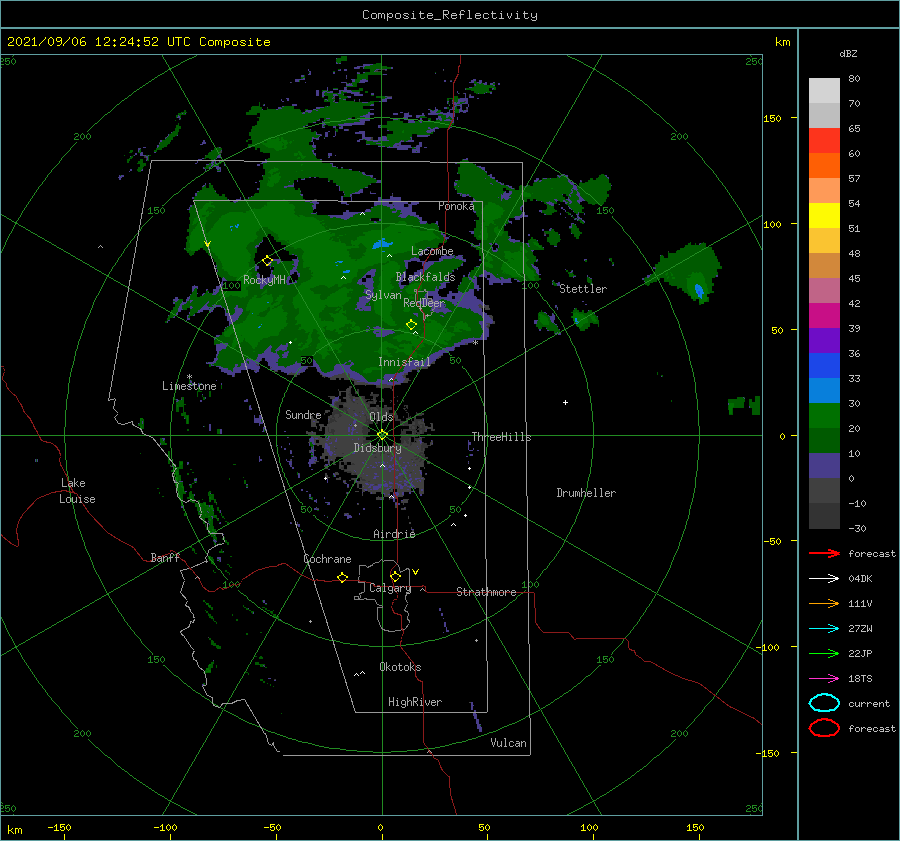The width and height of the screenshot is (900, 841).
Task: Click the green 22JP arrow legend icon
Action: pos(824,653)
